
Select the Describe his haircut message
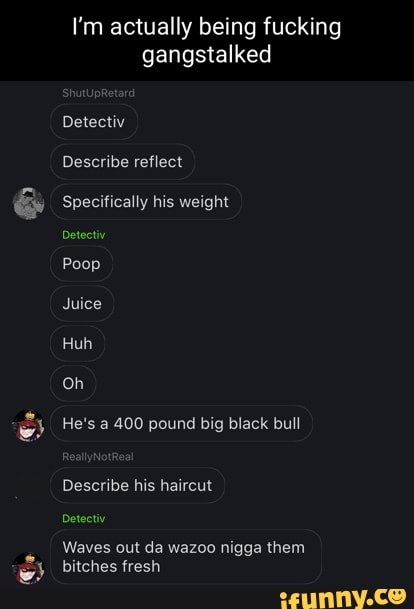(137, 485)
